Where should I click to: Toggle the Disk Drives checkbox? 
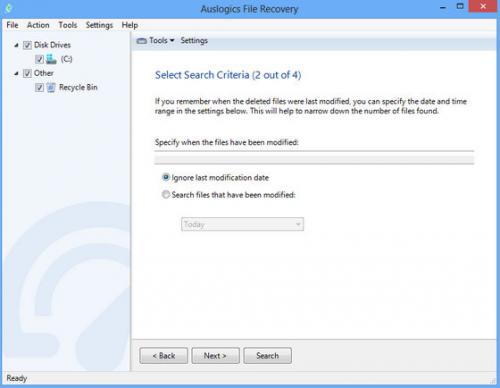pyautogui.click(x=27, y=45)
